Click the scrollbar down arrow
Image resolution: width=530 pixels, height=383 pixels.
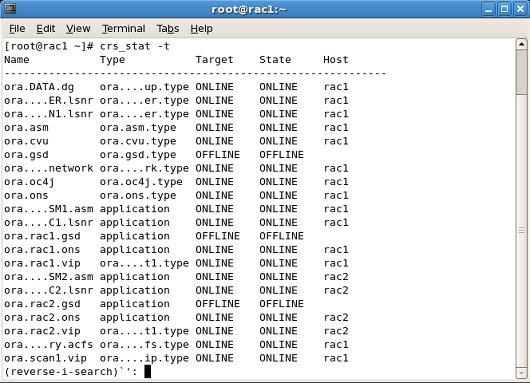tap(521, 373)
